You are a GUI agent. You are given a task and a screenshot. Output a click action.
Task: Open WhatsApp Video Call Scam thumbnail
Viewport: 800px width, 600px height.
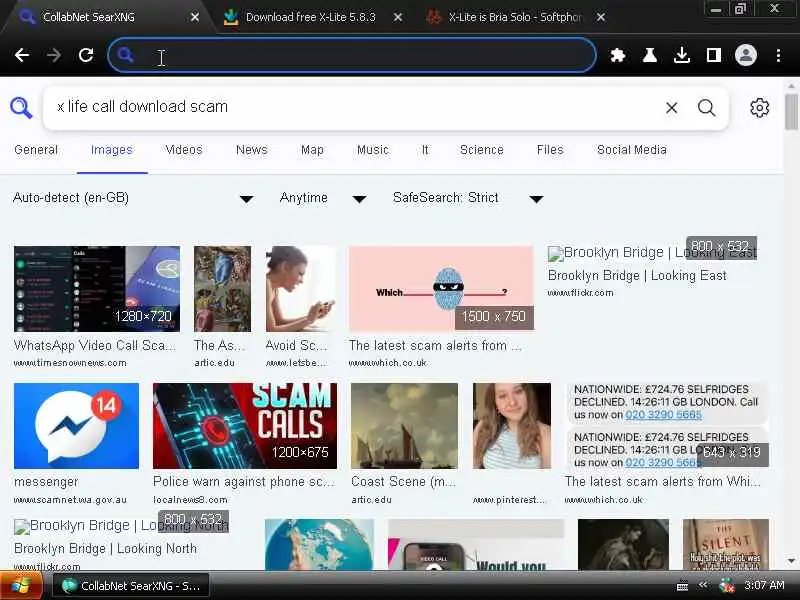tap(97, 289)
